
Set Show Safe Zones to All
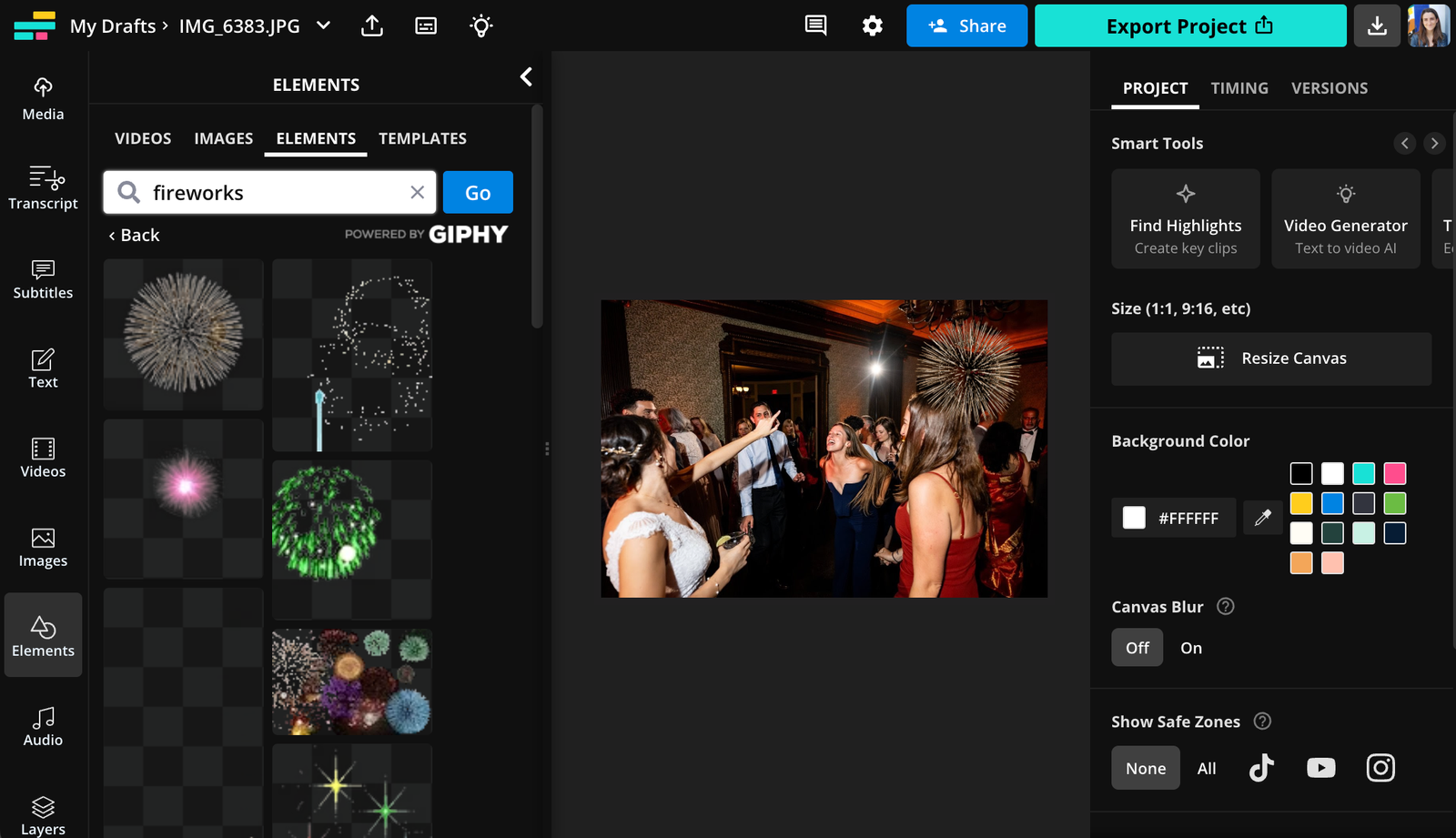coord(1206,767)
